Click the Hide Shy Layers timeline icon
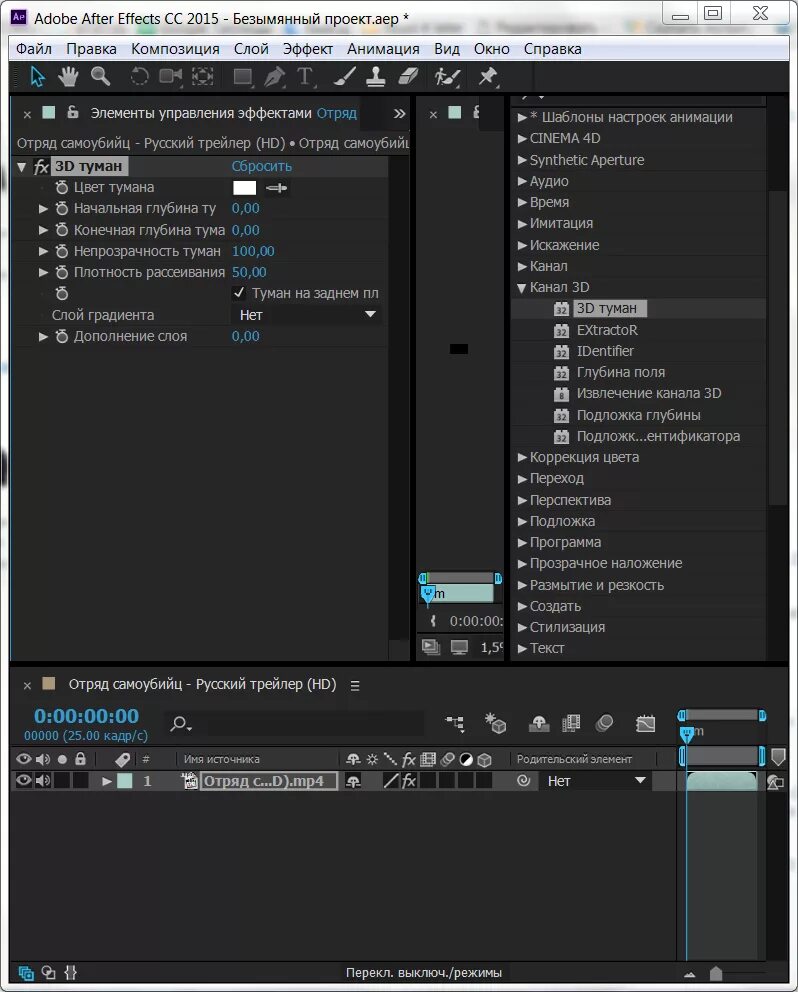The width and height of the screenshot is (798, 992). tap(539, 723)
